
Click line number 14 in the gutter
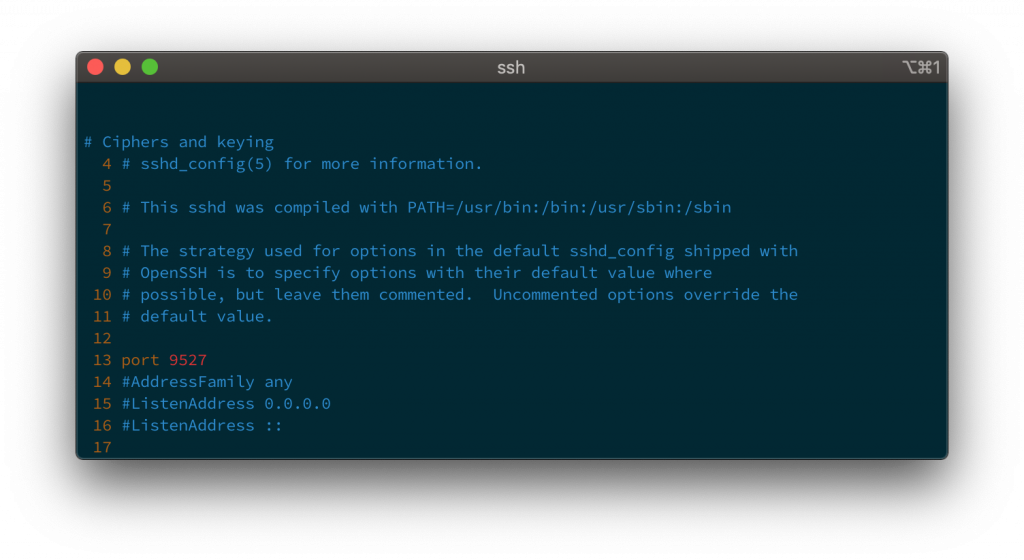coord(102,382)
